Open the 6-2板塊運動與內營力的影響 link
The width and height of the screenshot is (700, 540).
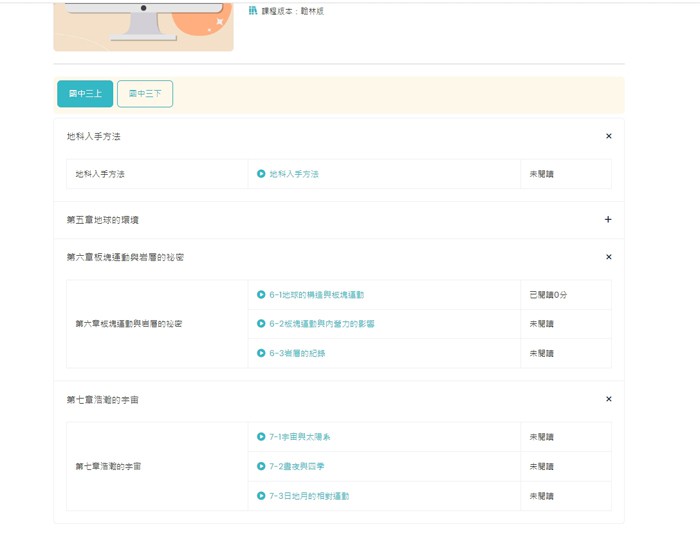[x=321, y=324]
